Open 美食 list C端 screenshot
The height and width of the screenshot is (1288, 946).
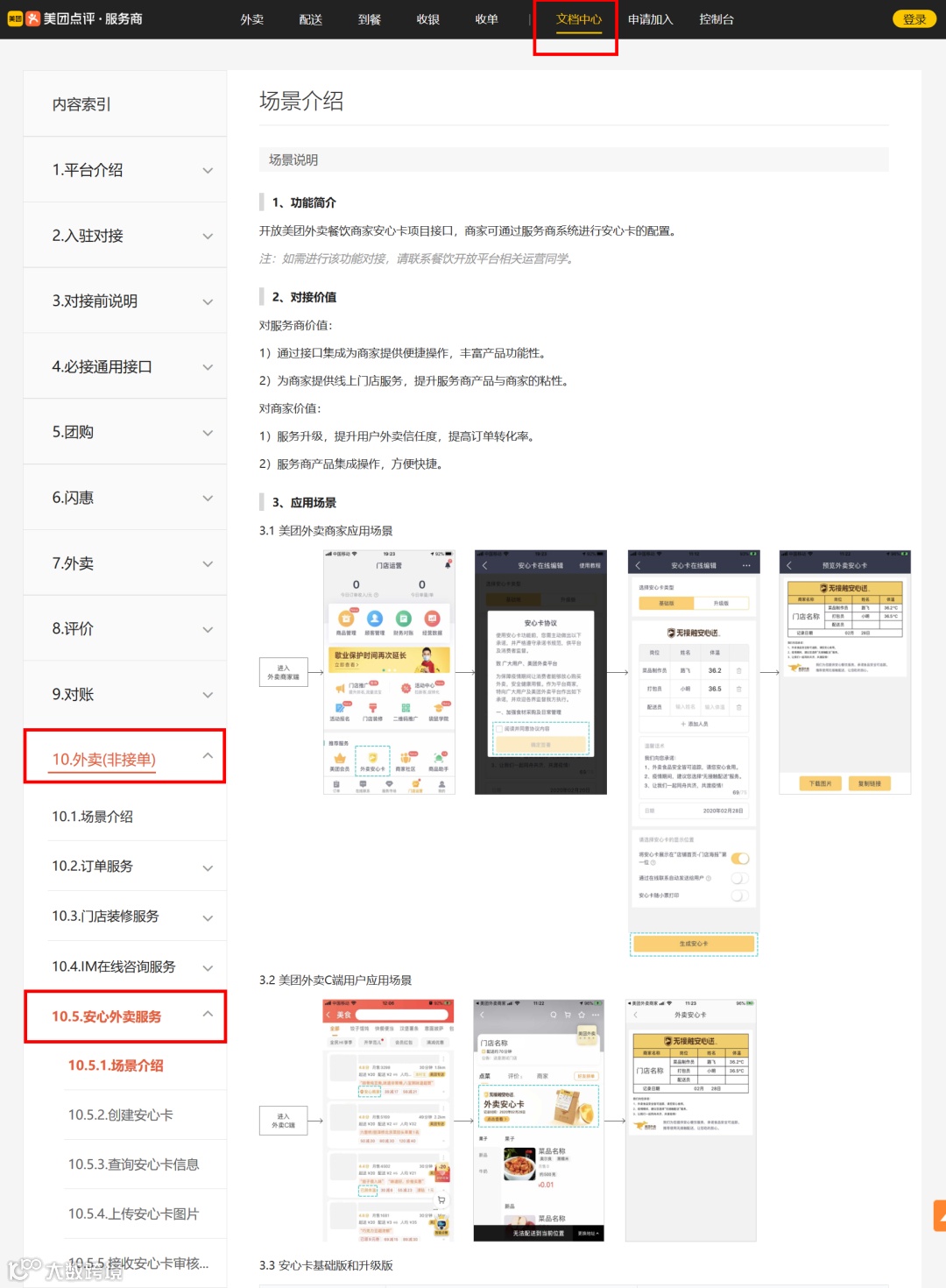click(388, 1120)
